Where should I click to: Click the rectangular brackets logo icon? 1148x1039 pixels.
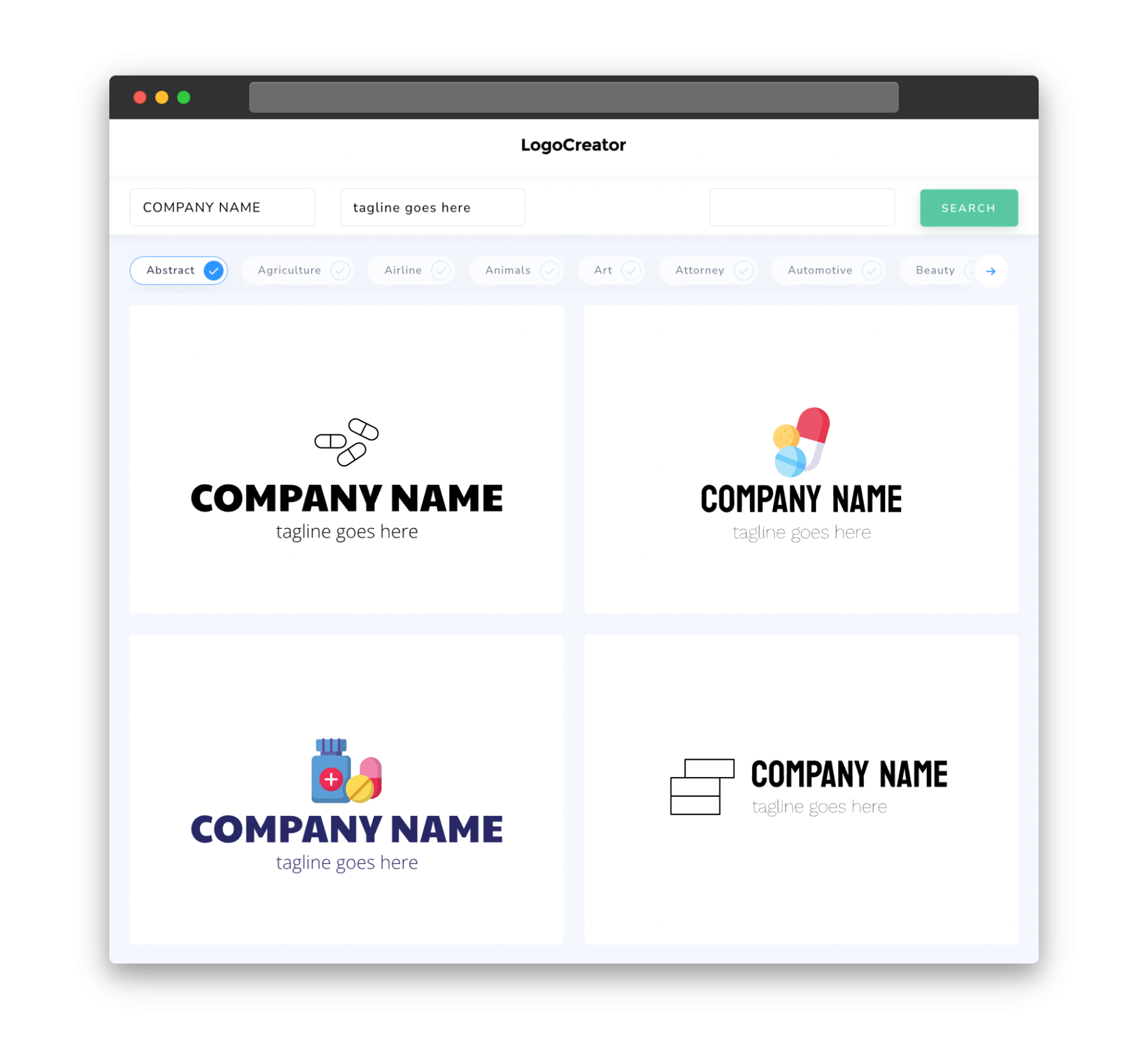(701, 787)
